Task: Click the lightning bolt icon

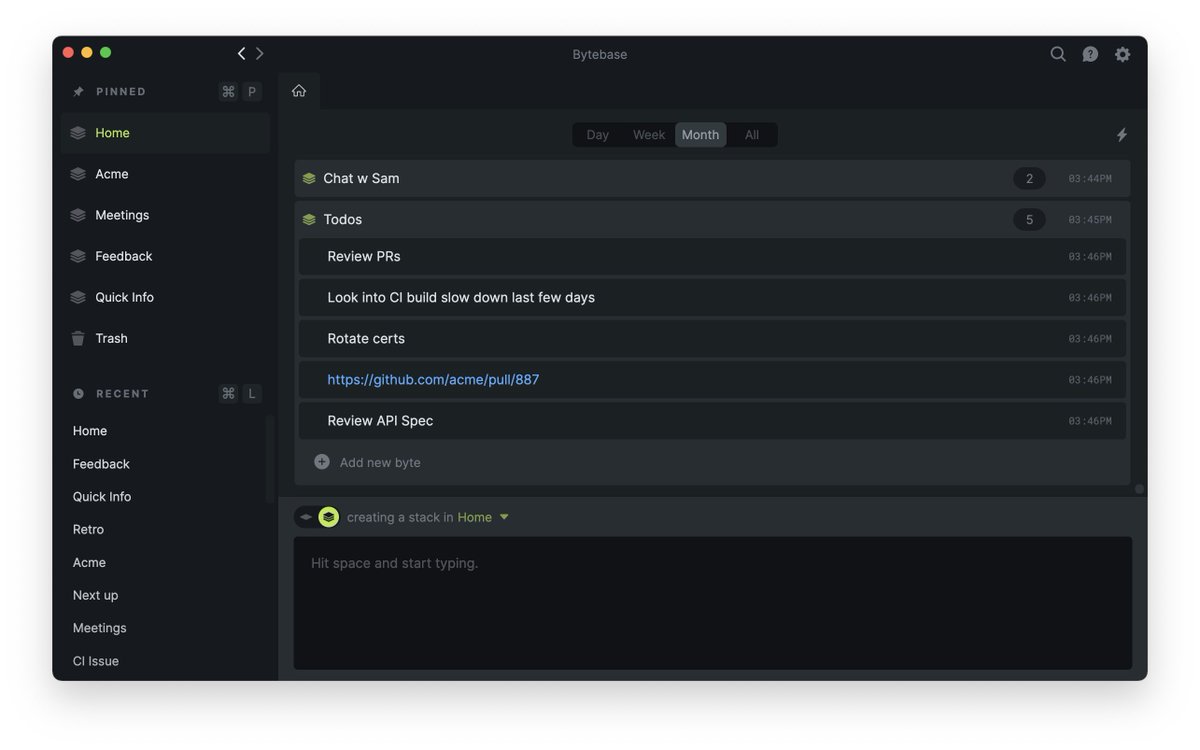Action: [x=1122, y=134]
